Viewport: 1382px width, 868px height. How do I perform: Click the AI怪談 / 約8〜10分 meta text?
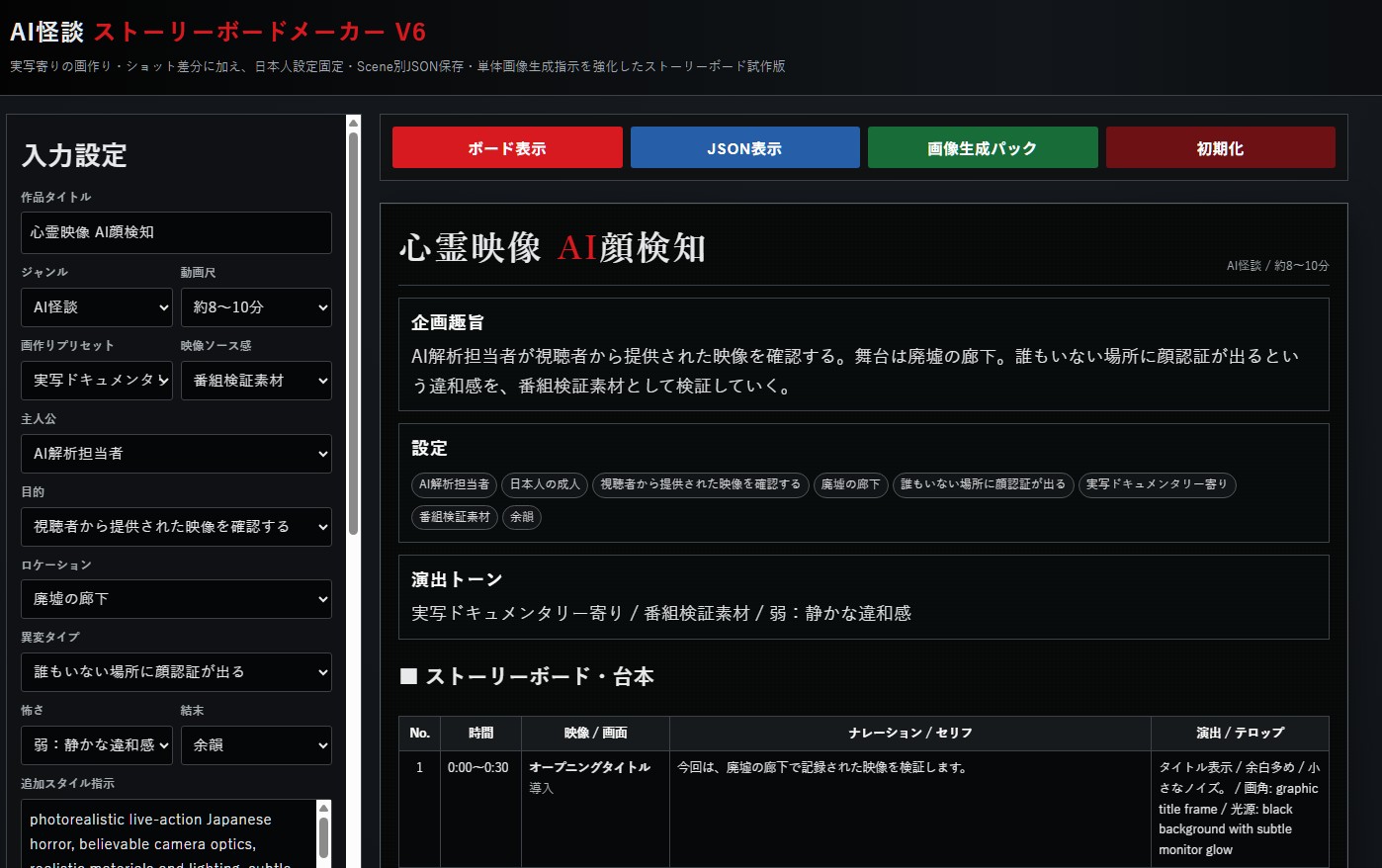coord(1277,266)
